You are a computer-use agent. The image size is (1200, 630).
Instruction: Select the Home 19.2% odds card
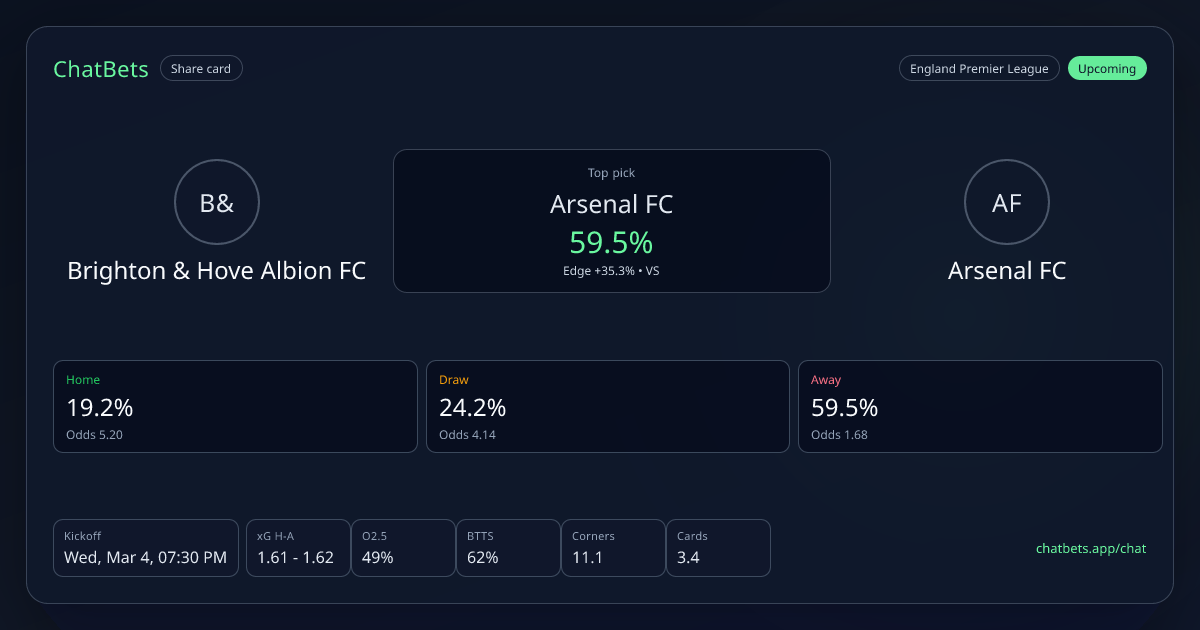(x=235, y=406)
